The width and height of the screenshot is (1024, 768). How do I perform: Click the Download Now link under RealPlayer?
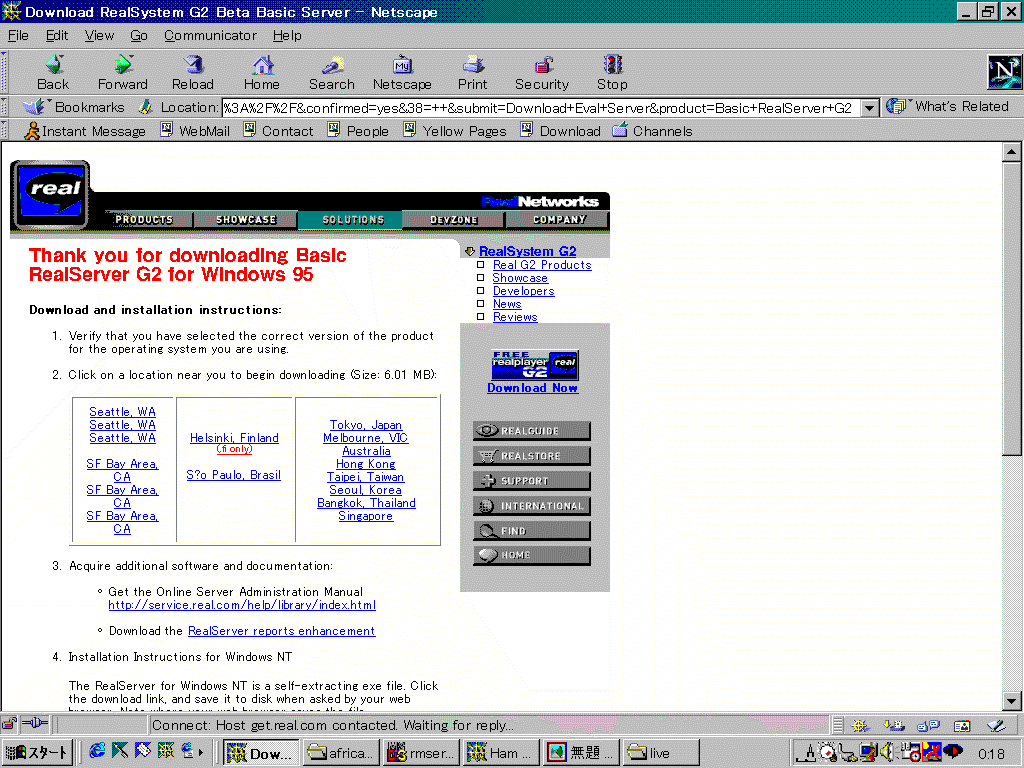tap(532, 388)
